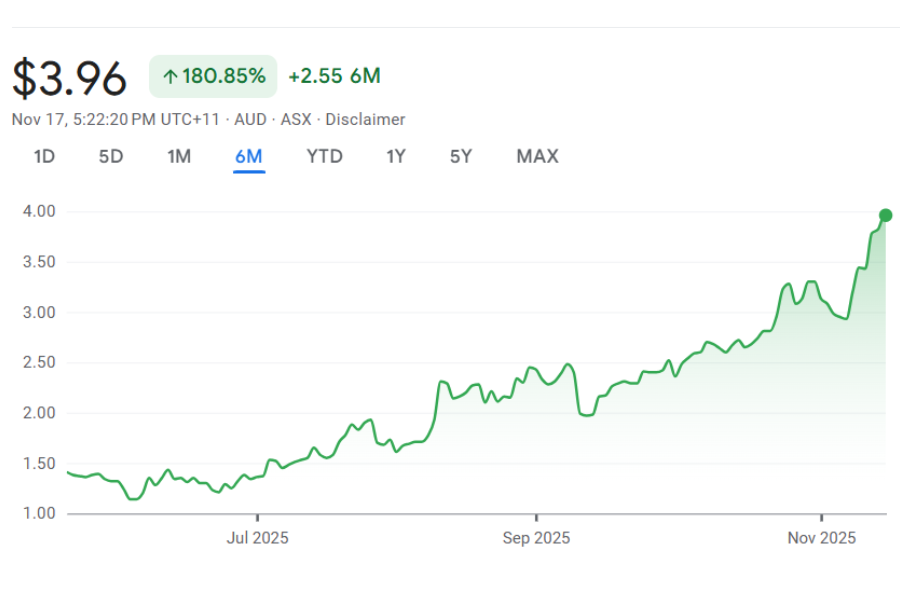
Task: Select the 5D range tab
Action: pyautogui.click(x=110, y=156)
